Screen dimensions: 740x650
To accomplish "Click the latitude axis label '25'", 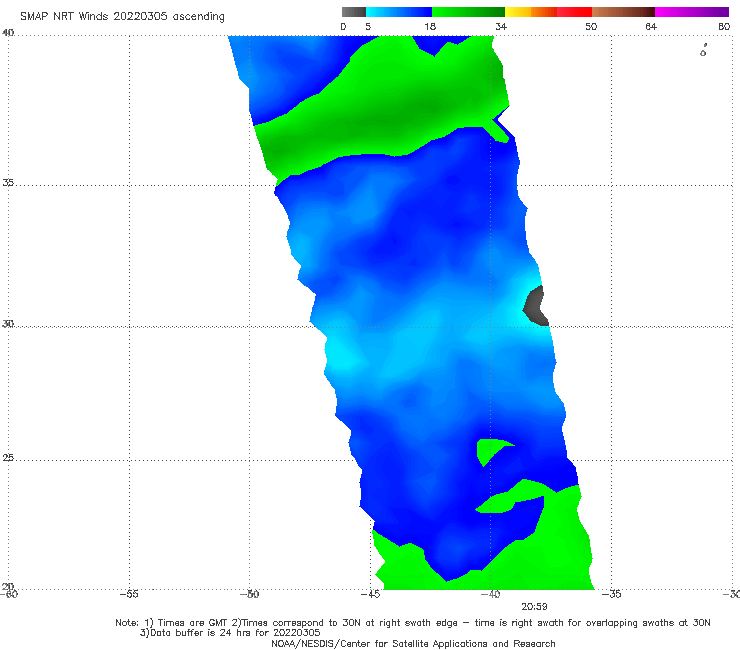I will point(8,458).
